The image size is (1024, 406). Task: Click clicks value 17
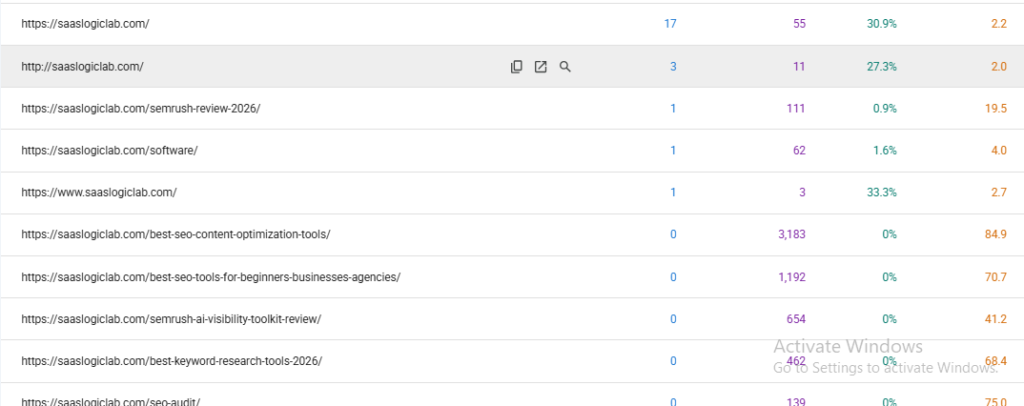pos(670,24)
